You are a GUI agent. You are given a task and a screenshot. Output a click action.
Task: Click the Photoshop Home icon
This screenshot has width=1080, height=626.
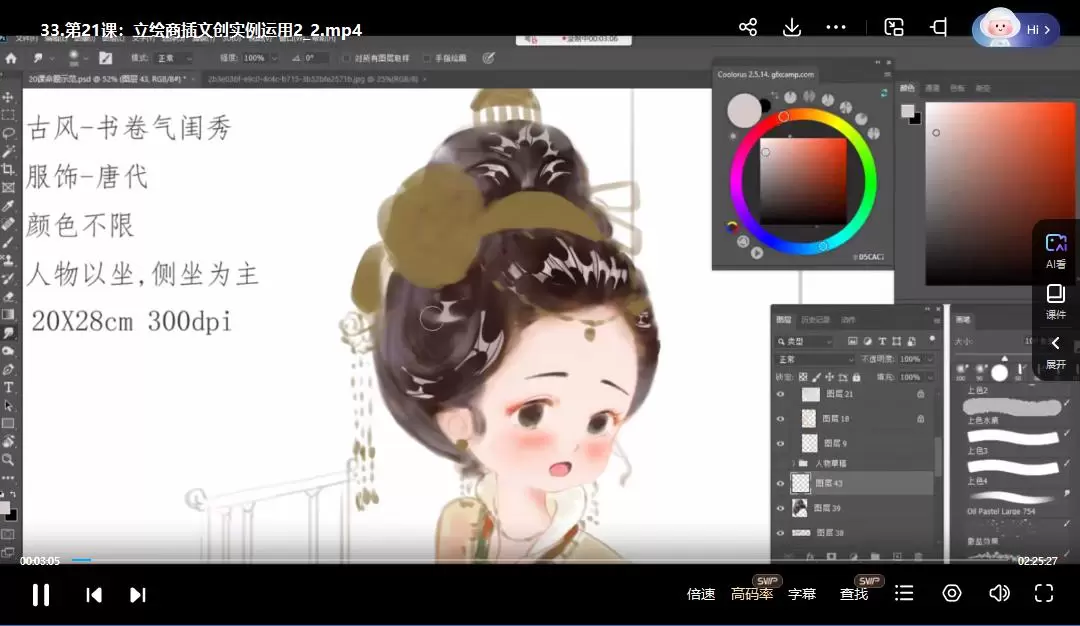coord(11,59)
